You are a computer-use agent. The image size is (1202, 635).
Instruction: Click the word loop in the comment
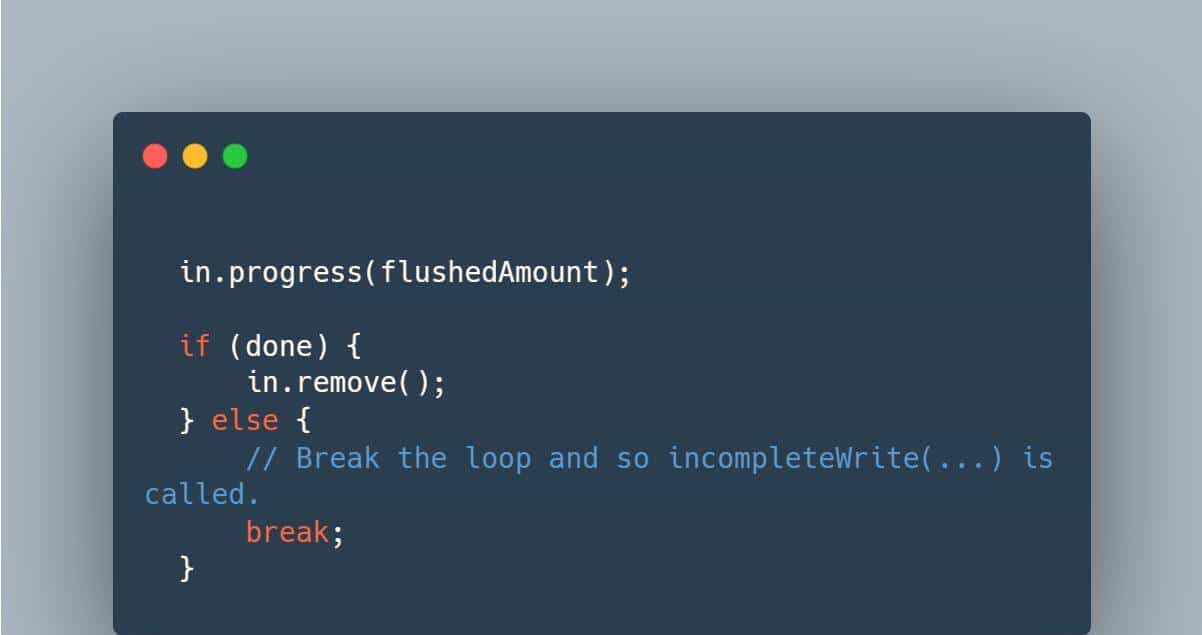[x=497, y=458]
